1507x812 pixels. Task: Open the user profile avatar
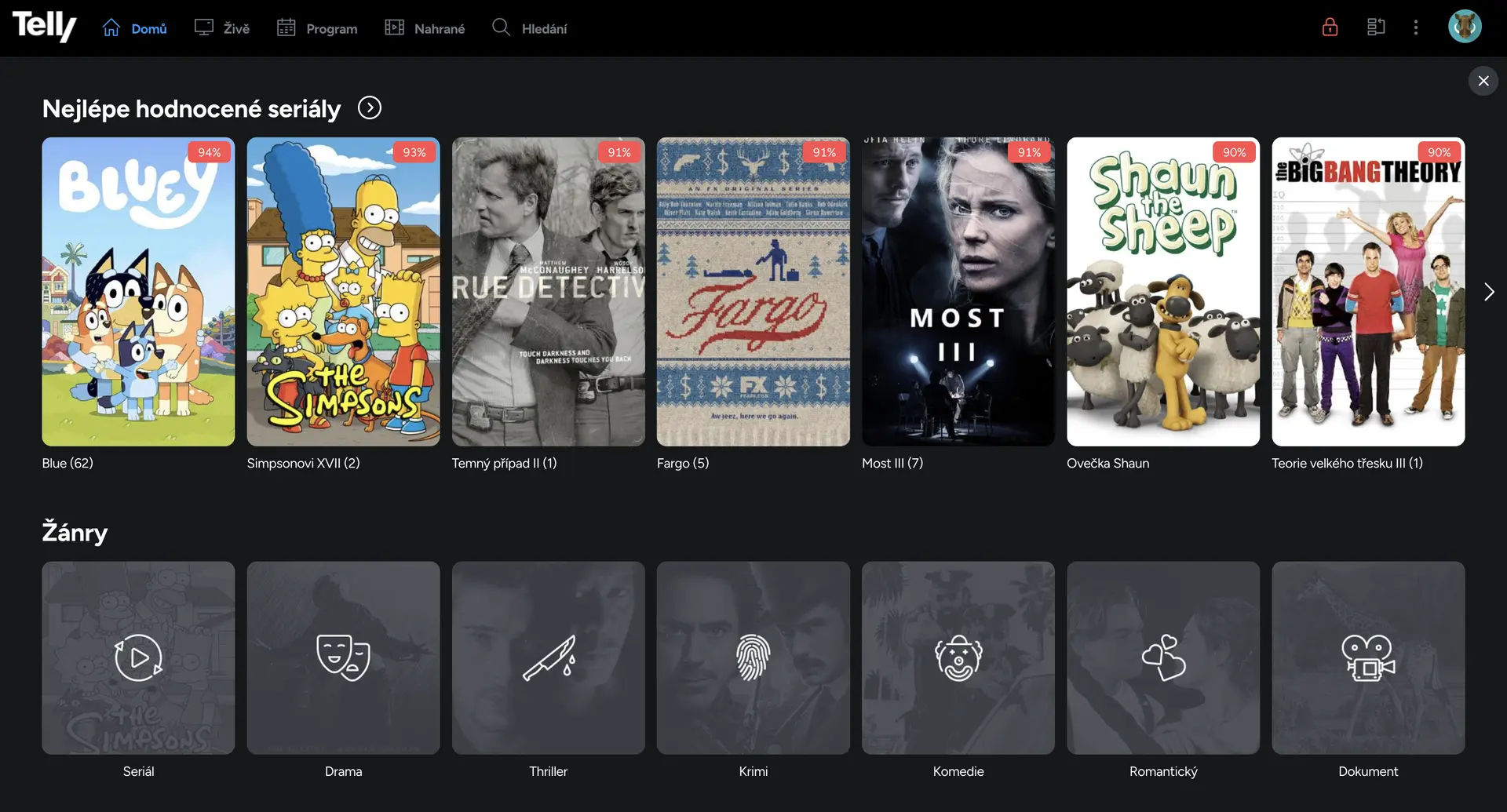(1465, 27)
